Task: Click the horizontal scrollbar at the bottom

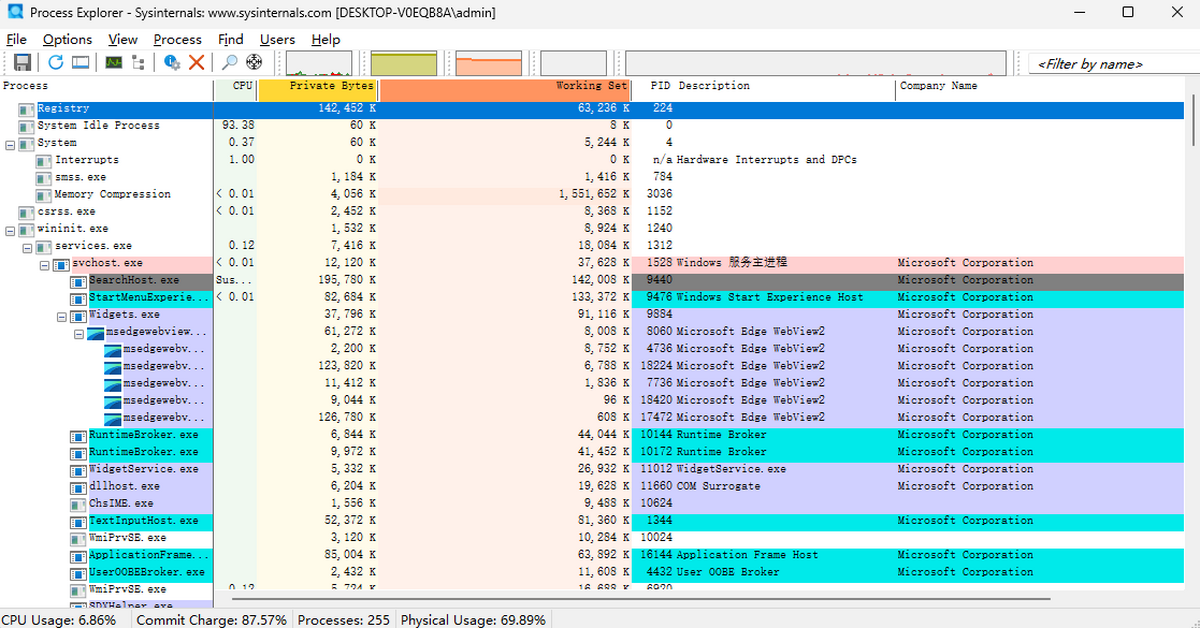Action: pyautogui.click(x=640, y=599)
